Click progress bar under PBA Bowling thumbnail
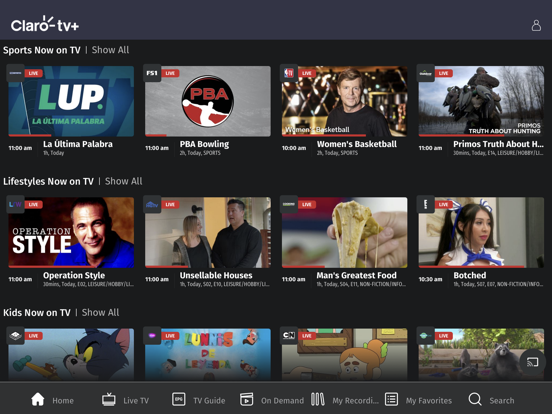 tap(208, 135)
